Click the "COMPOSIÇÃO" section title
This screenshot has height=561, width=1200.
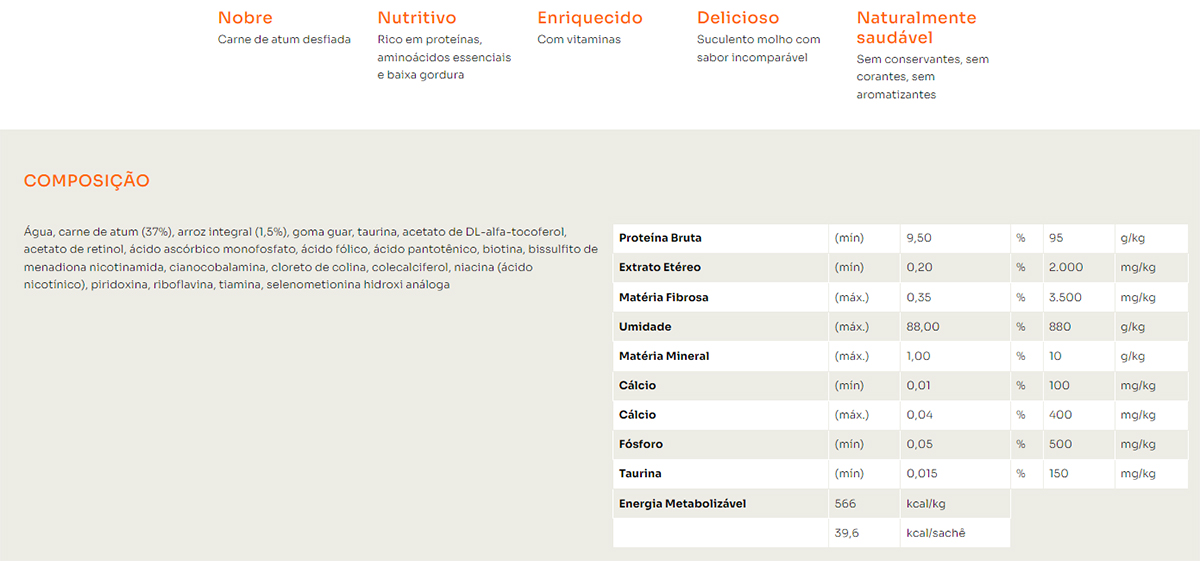click(87, 181)
